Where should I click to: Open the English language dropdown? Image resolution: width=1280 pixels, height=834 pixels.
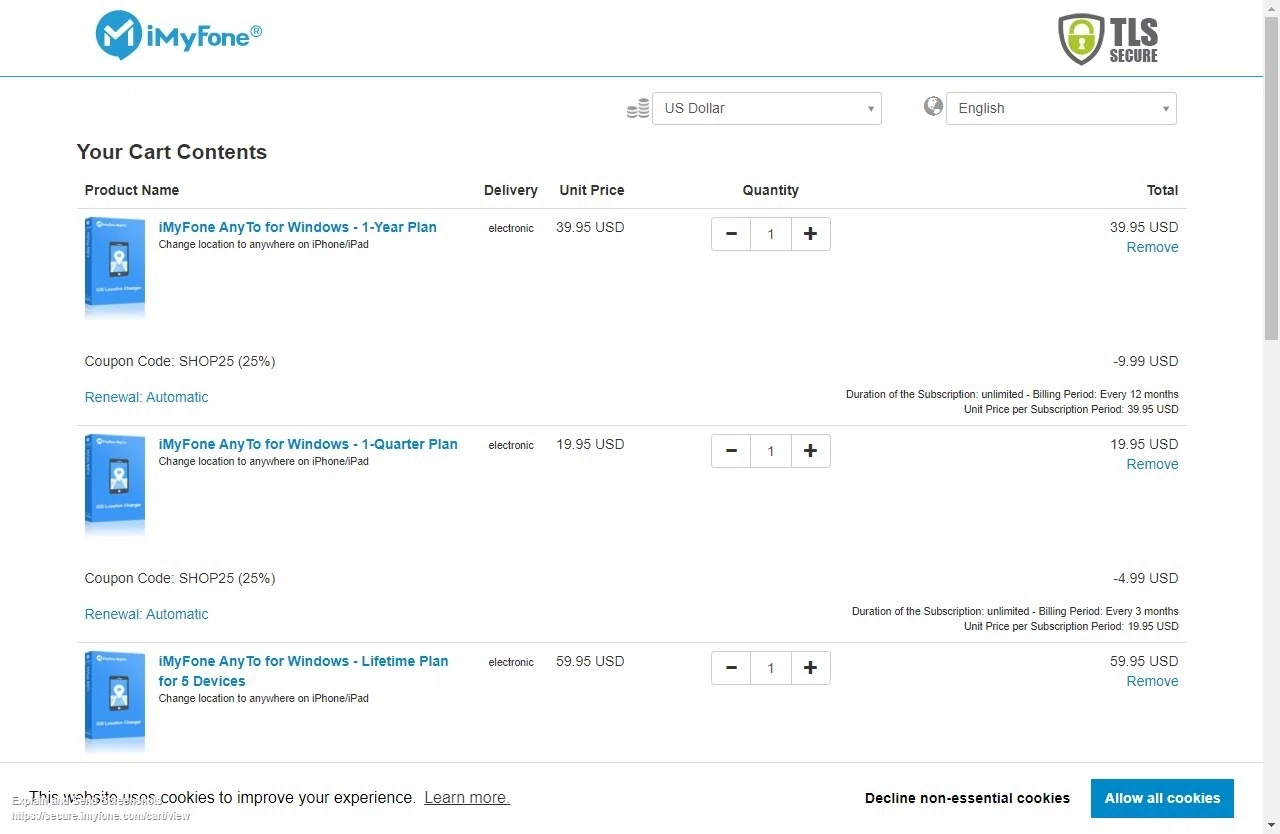click(1061, 108)
